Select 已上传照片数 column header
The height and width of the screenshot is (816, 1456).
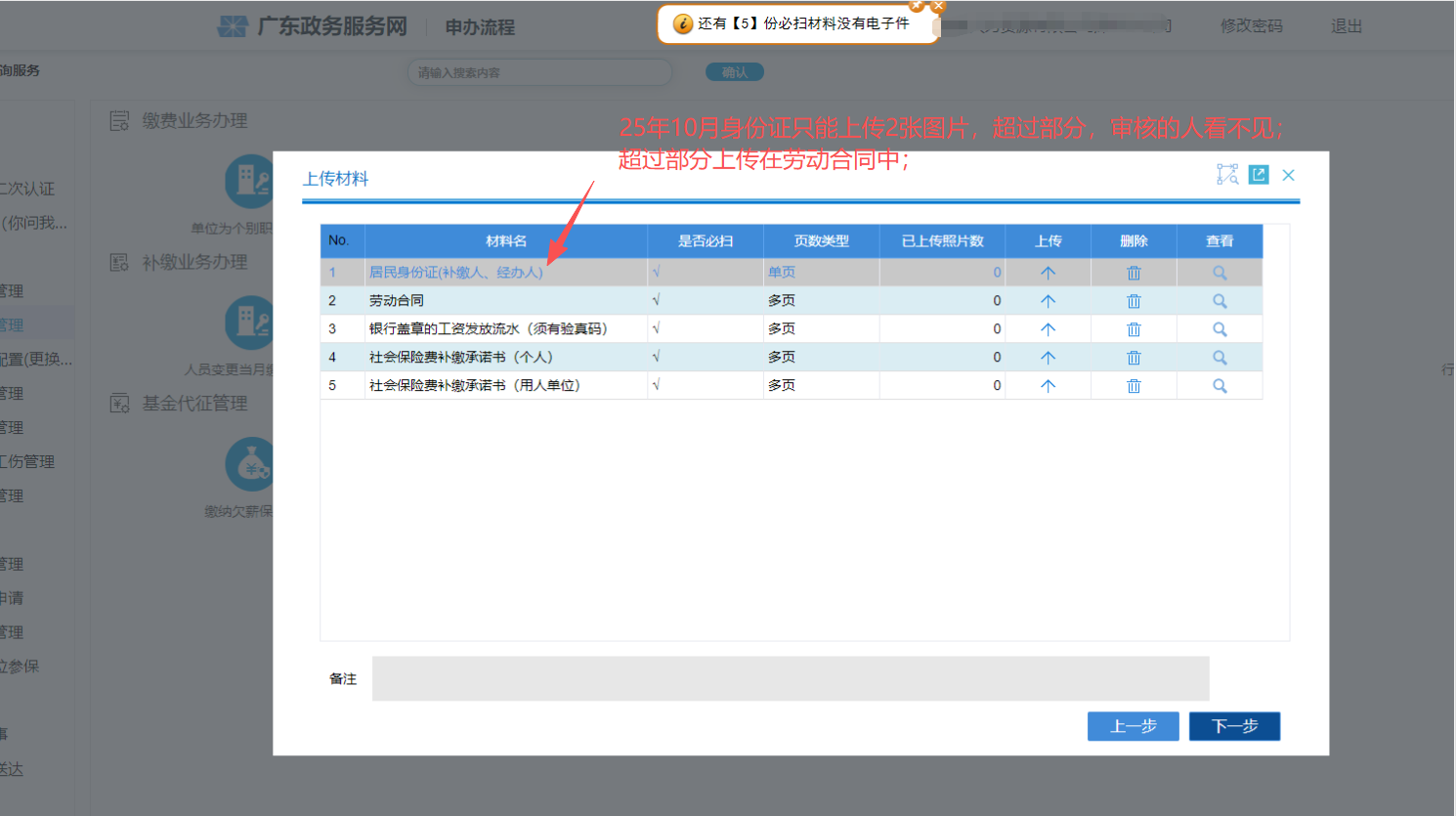point(942,241)
